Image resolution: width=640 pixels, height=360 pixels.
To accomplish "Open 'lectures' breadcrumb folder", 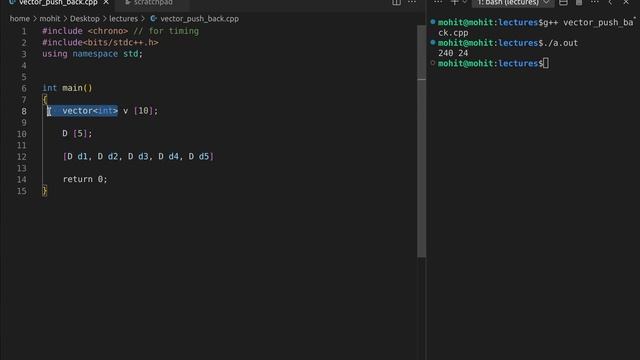I will click(x=123, y=19).
